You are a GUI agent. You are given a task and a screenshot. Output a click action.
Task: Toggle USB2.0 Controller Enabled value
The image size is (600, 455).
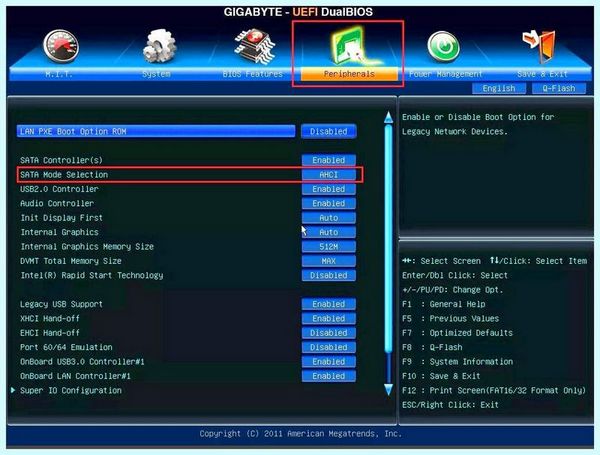pos(329,189)
